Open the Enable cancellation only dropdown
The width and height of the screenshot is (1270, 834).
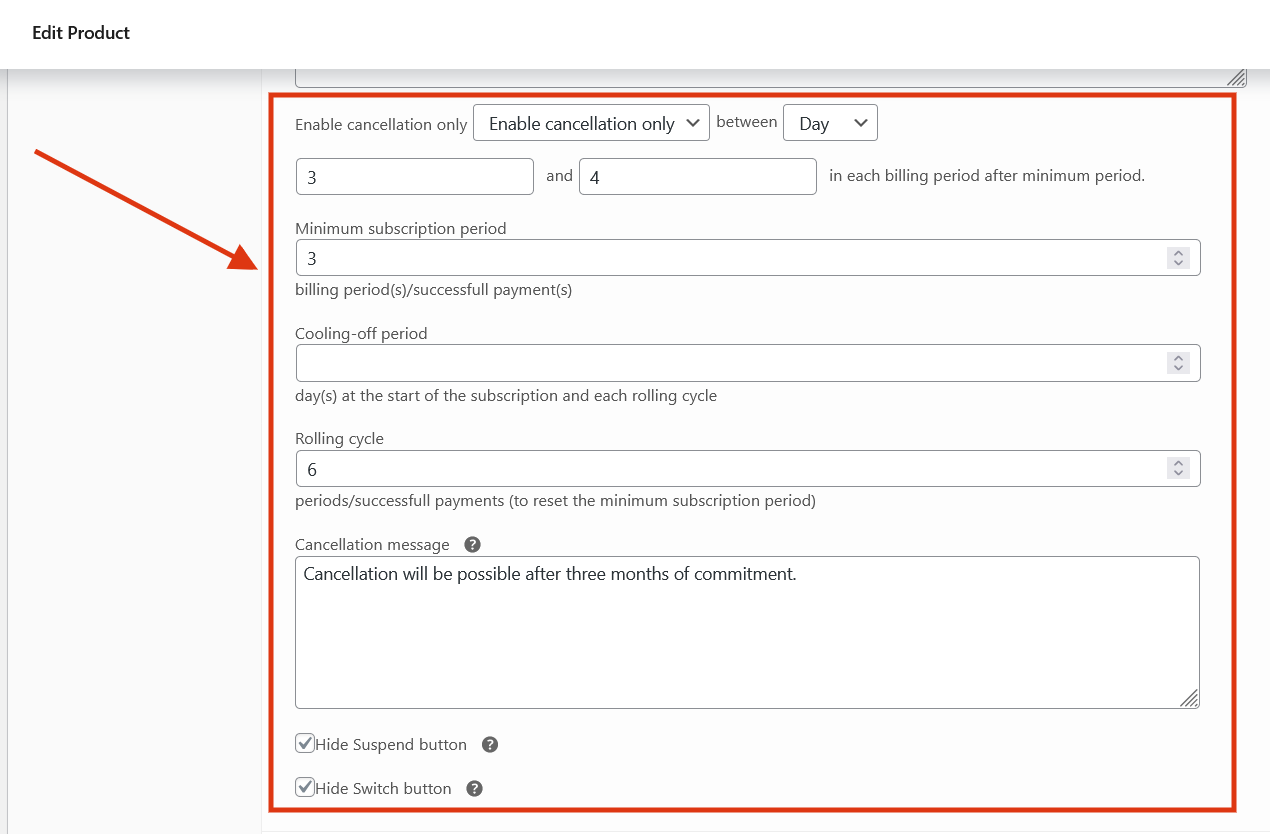coord(591,123)
